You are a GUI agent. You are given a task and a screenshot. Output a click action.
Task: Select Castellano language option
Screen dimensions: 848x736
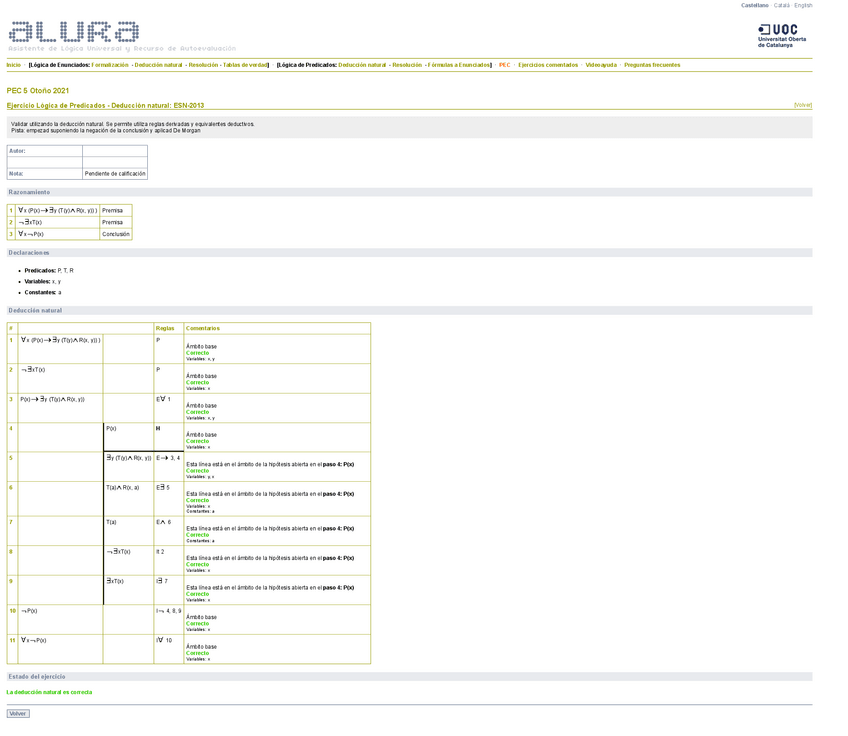(754, 5)
